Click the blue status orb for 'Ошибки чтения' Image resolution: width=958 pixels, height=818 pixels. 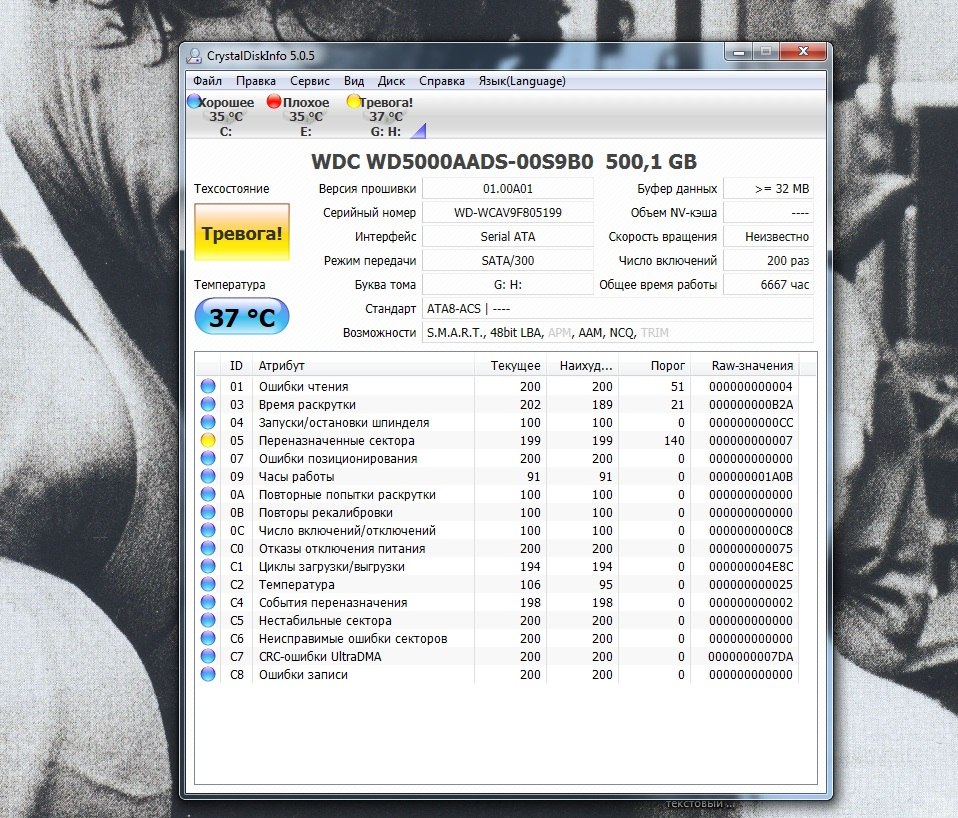(208, 387)
